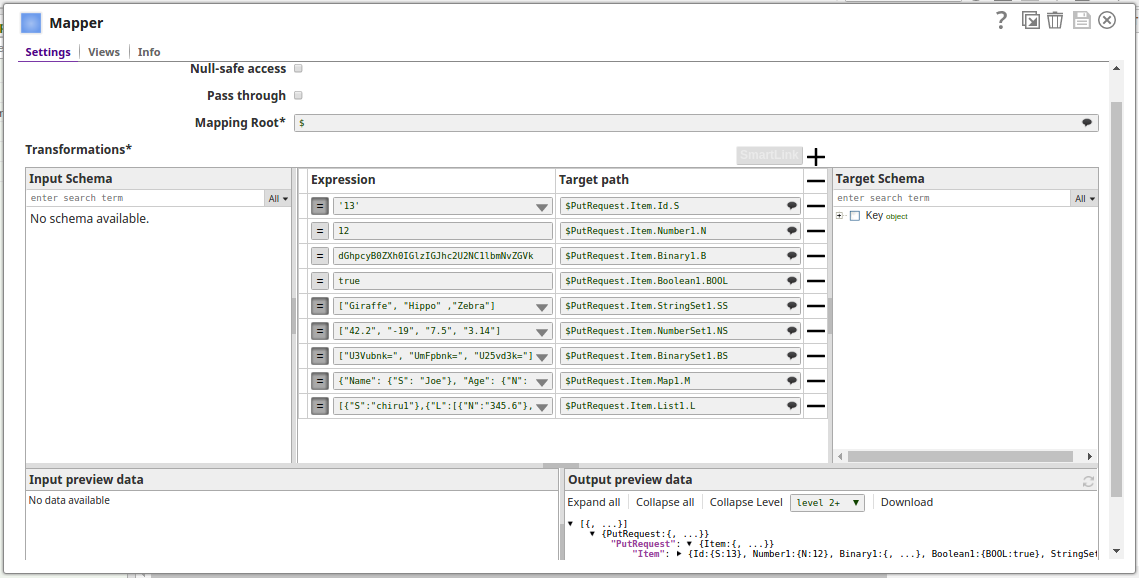The image size is (1139, 578).
Task: Toggle expression mode for the true row
Action: tap(320, 281)
